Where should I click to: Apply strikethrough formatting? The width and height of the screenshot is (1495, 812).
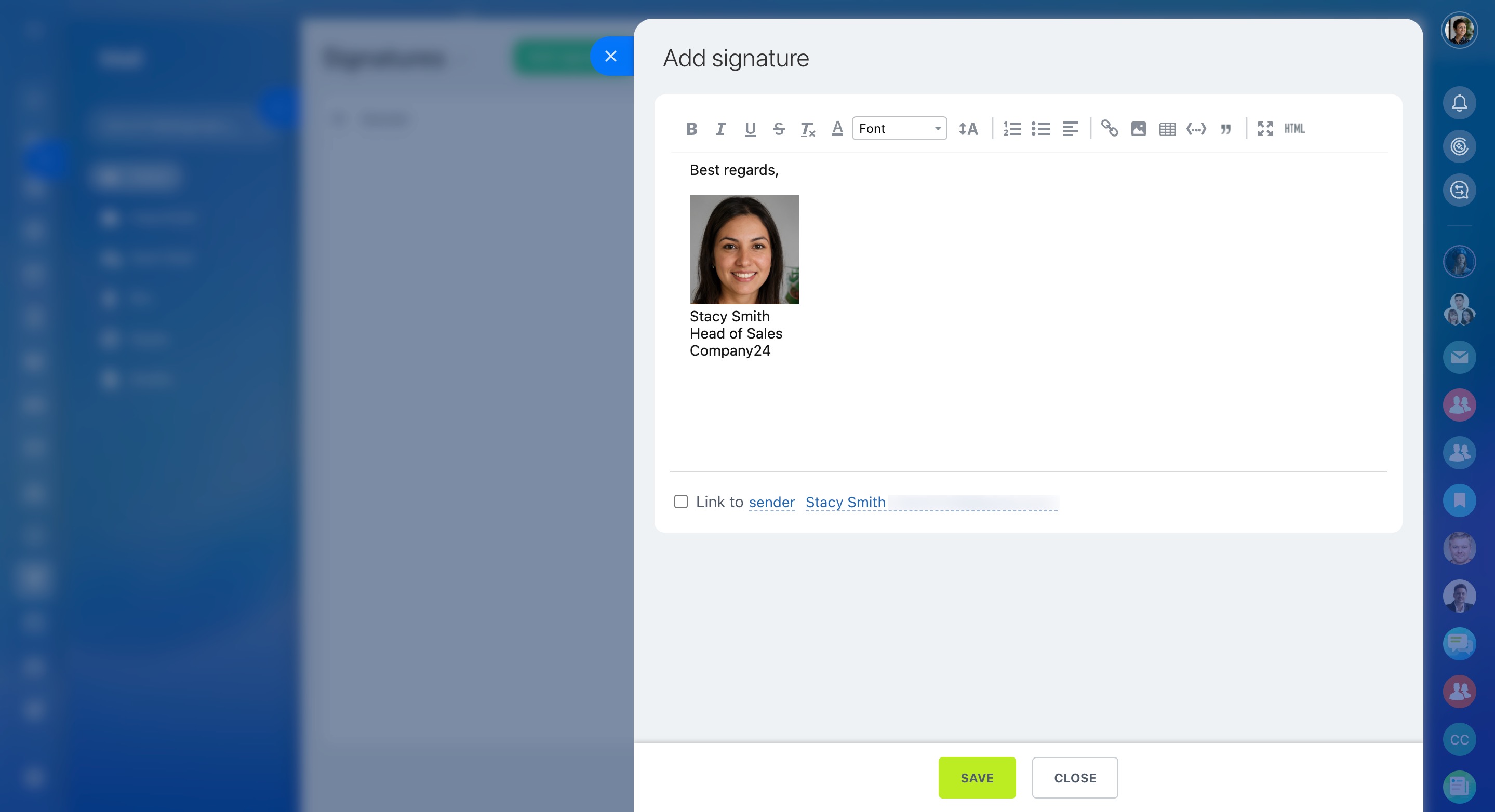click(x=779, y=129)
